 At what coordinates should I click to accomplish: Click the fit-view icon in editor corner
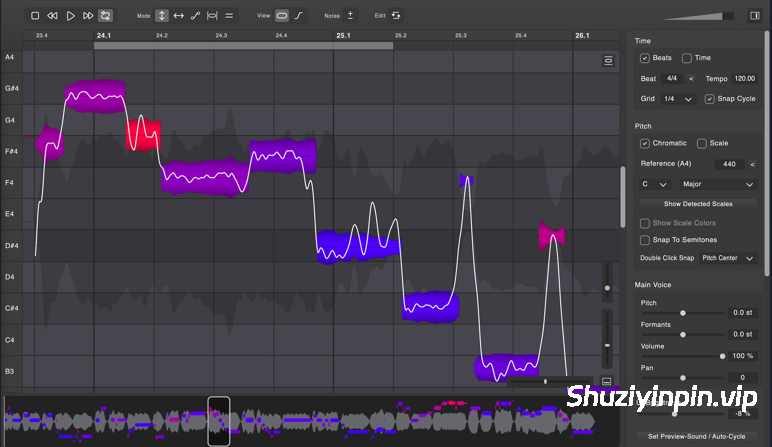609,61
